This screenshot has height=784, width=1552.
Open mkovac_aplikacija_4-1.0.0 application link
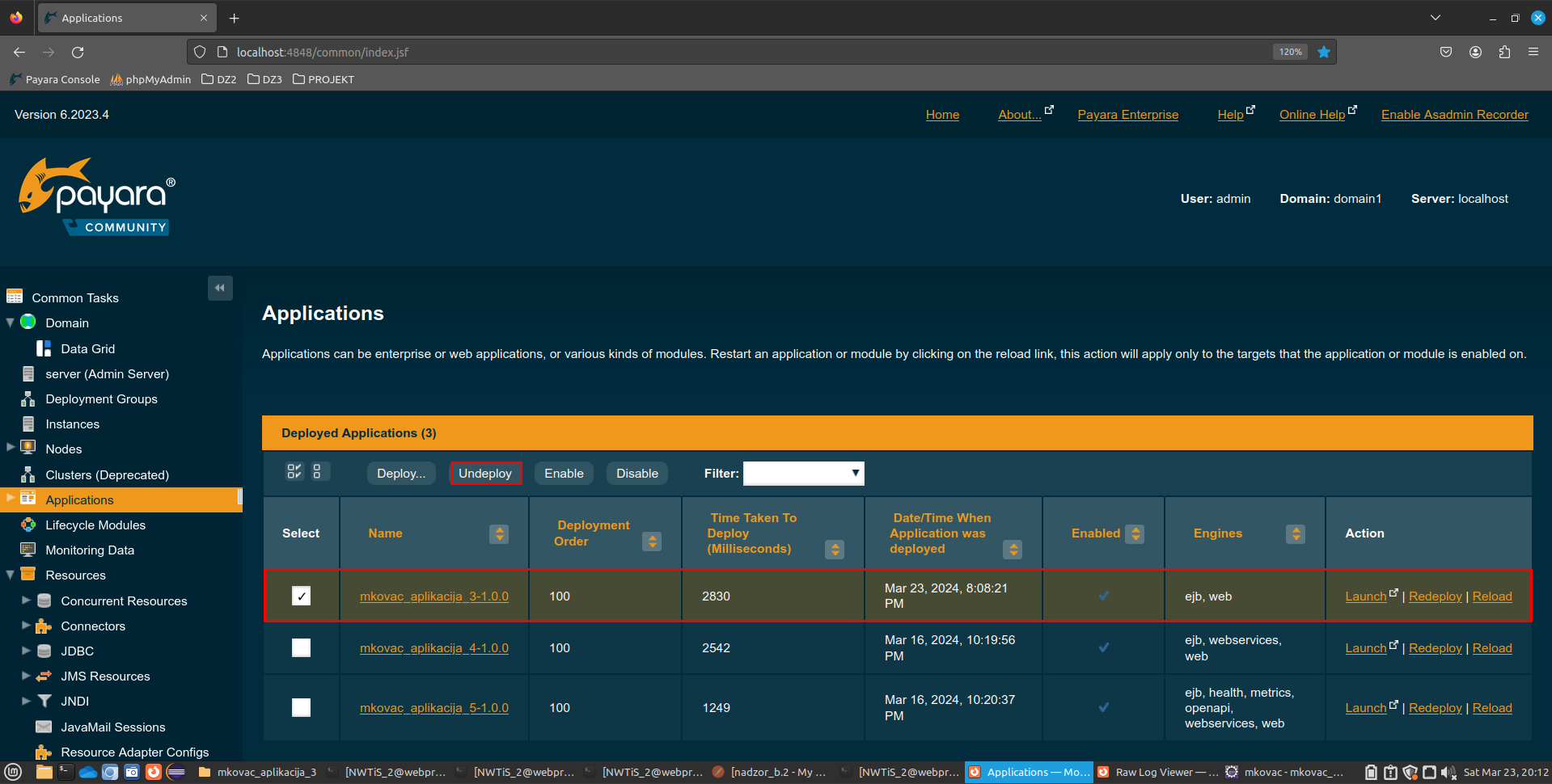pos(434,647)
